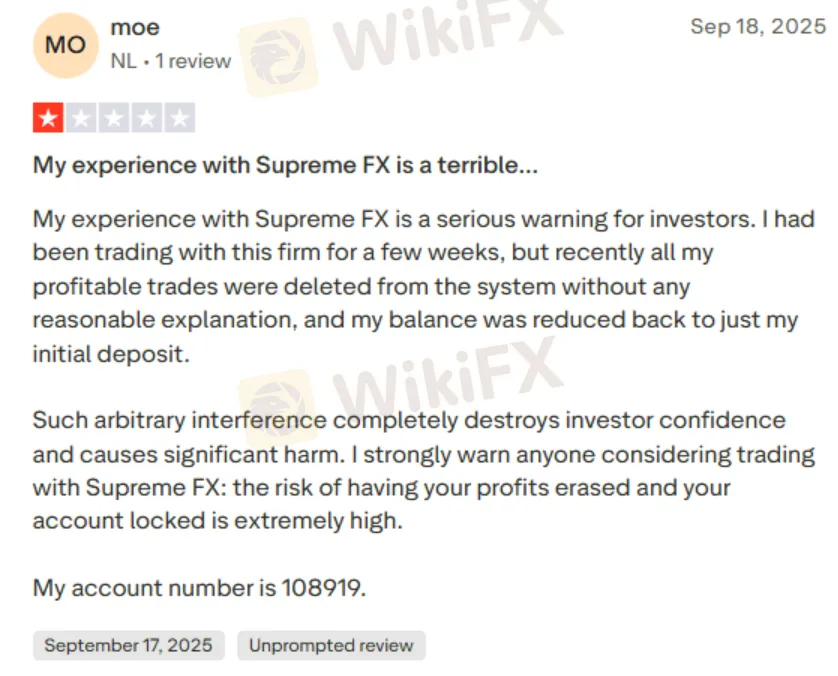Select the fourth gray rating star
The image size is (838, 676).
[147, 119]
